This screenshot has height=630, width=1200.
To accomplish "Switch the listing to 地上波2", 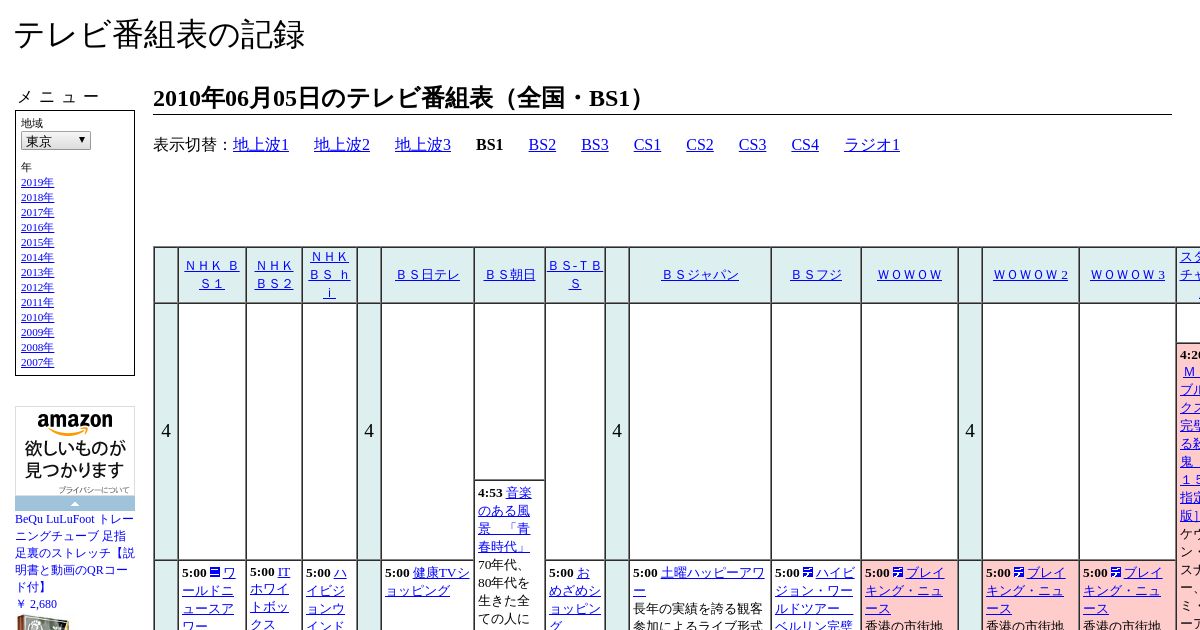I will [342, 145].
